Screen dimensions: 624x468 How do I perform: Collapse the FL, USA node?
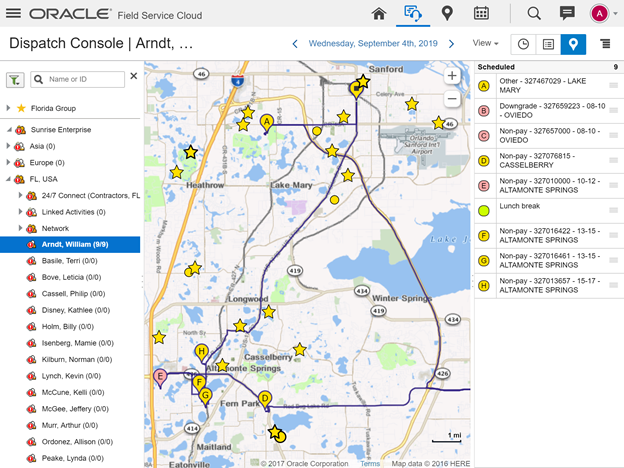(x=9, y=179)
